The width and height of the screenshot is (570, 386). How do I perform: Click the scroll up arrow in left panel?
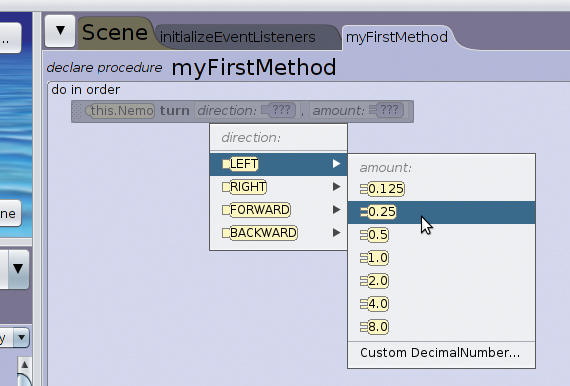tap(24, 364)
